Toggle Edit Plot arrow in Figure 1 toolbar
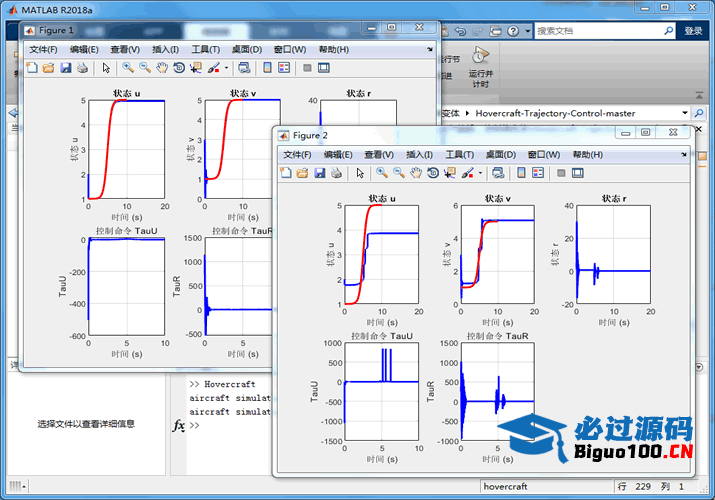The width and height of the screenshot is (715, 500). (106, 68)
